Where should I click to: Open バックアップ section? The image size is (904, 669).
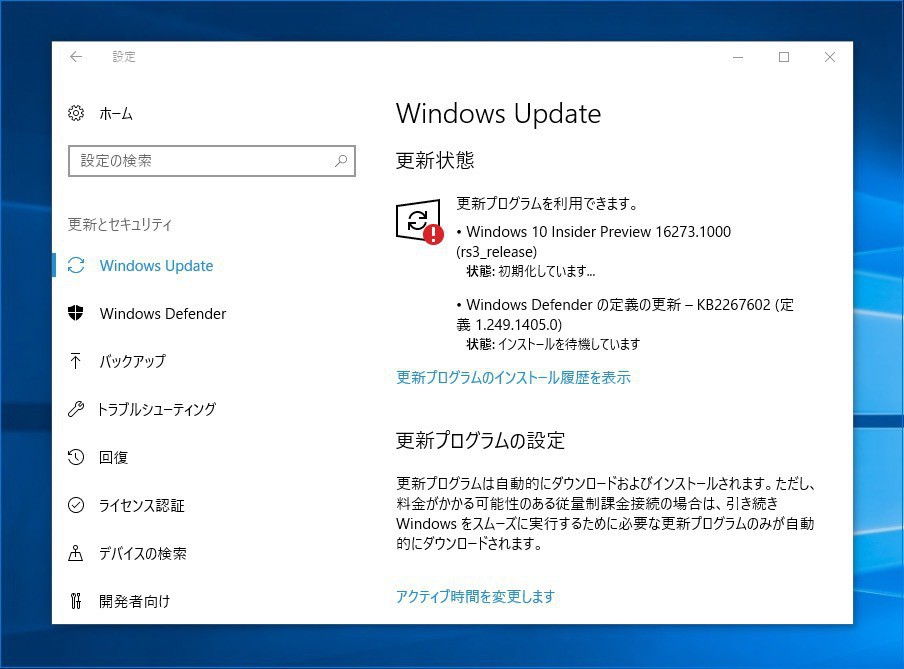(132, 362)
